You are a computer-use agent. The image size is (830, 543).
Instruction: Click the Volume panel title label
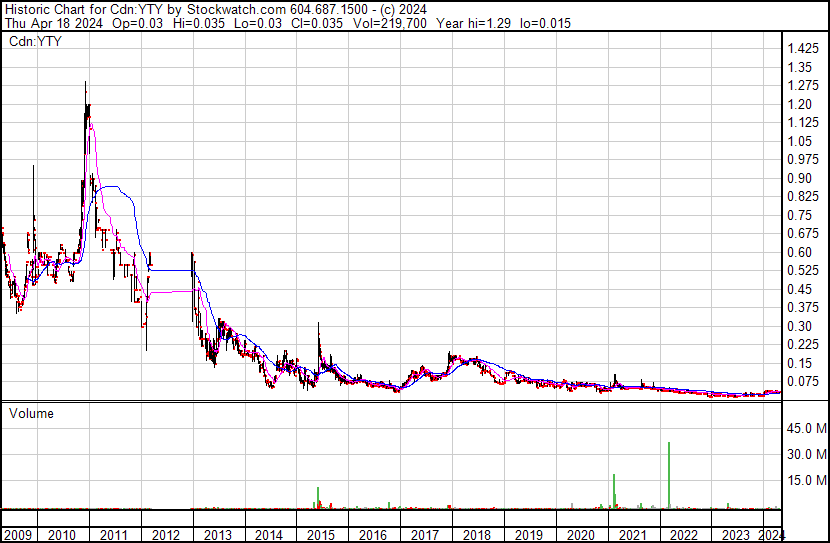point(32,413)
